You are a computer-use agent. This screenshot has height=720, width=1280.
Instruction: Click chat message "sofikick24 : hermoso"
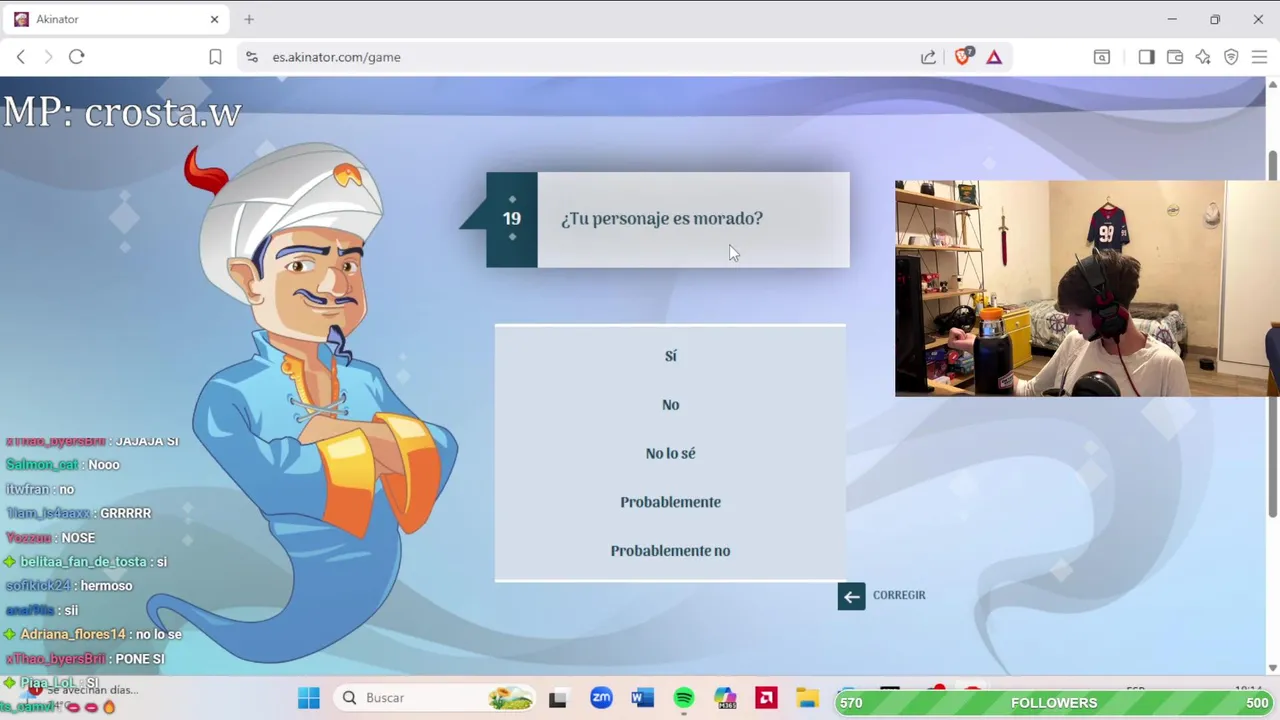point(69,586)
